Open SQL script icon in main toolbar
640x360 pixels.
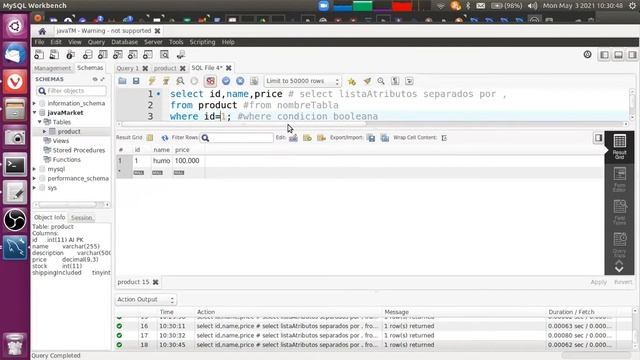tap(53, 54)
